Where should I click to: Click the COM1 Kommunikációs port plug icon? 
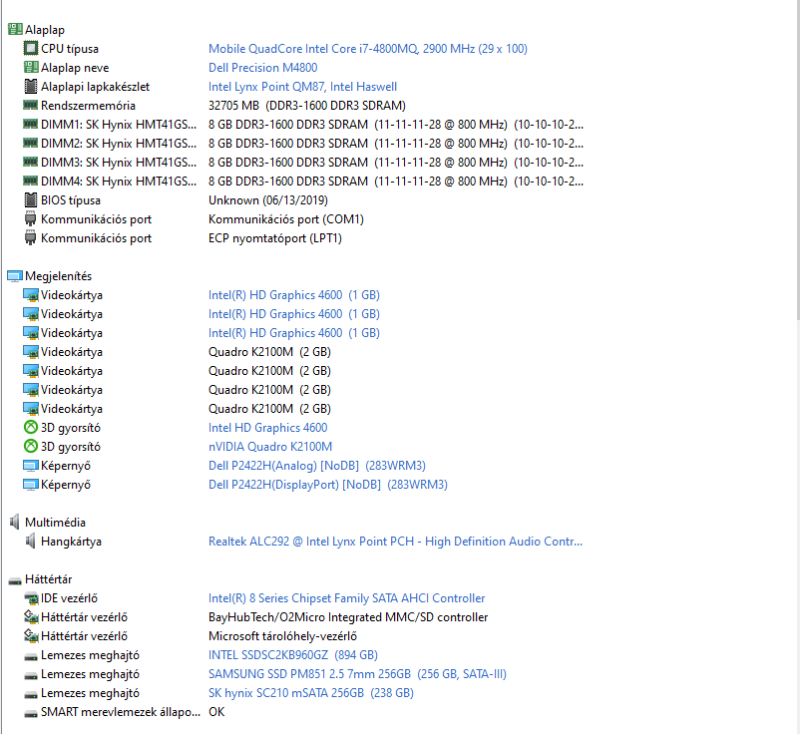(31, 219)
